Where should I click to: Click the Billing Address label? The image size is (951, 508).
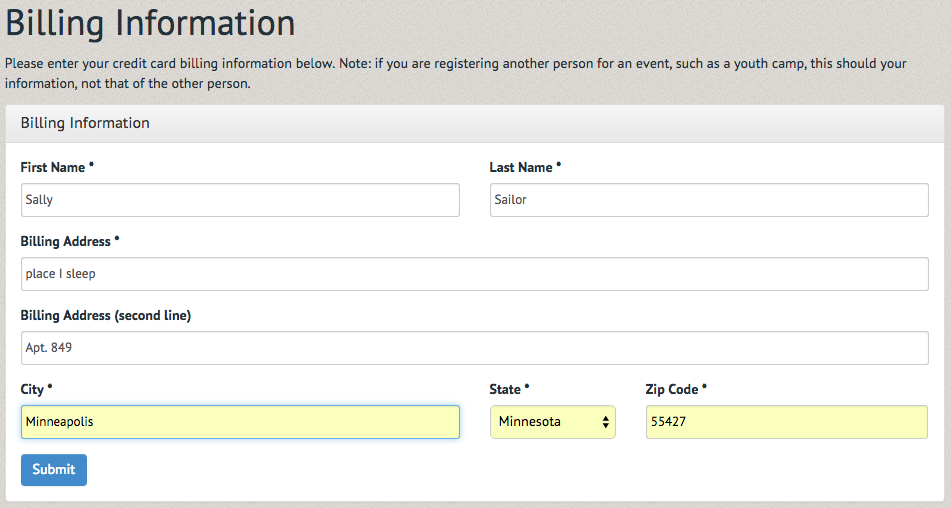(x=66, y=241)
